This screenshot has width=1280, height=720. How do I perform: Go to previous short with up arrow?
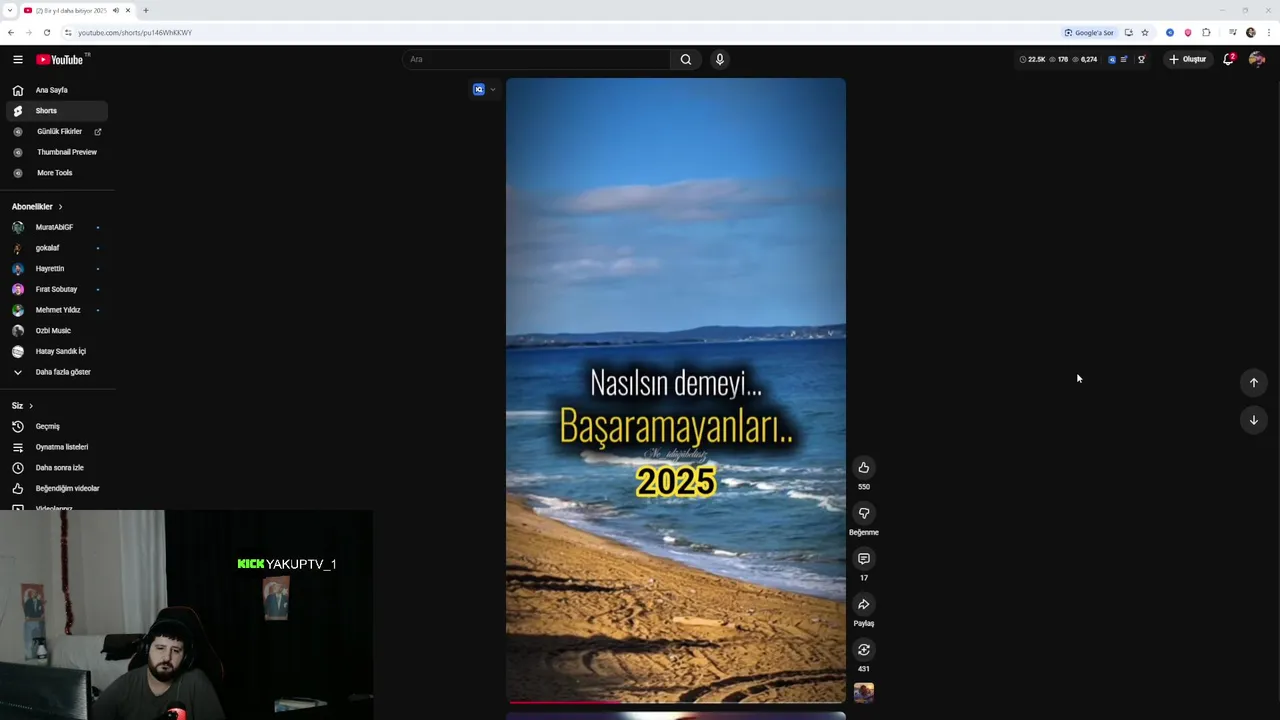(1254, 382)
